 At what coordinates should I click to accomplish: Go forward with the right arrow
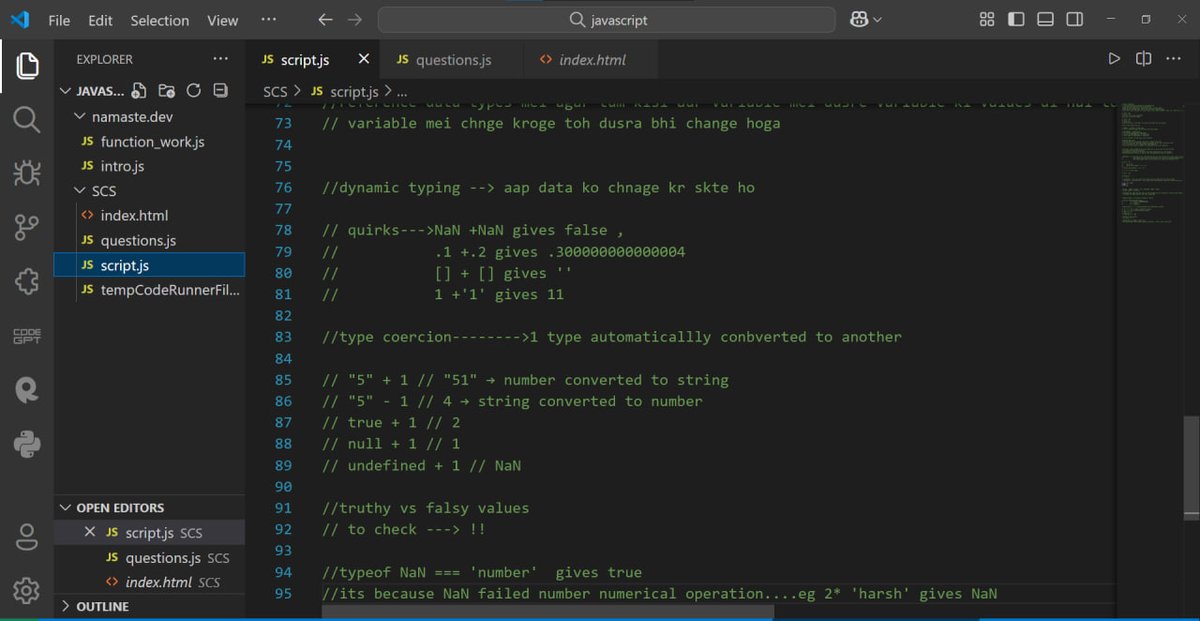(355, 20)
